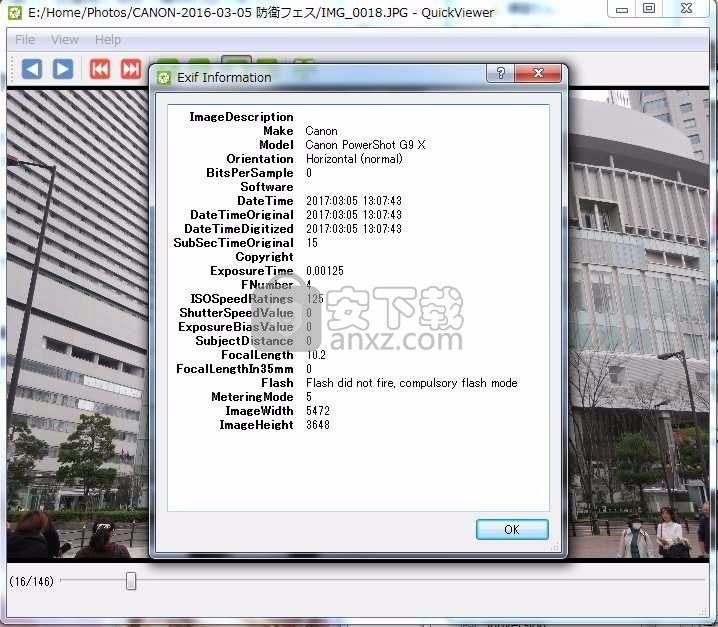The image size is (718, 627).
Task: Select Orientation value Horizontal (normal)
Action: [x=354, y=159]
